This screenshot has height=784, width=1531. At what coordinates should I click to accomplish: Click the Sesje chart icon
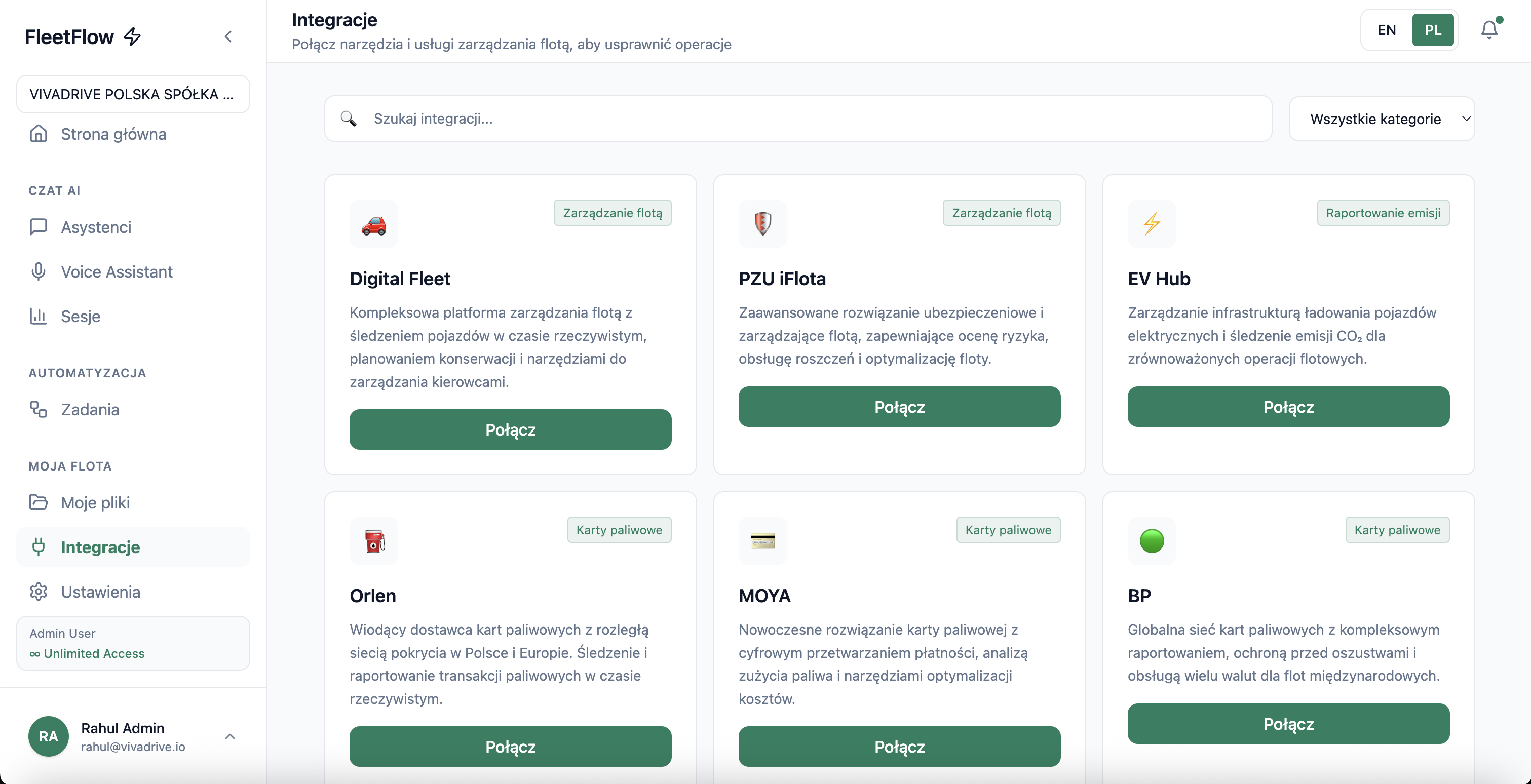(x=38, y=316)
